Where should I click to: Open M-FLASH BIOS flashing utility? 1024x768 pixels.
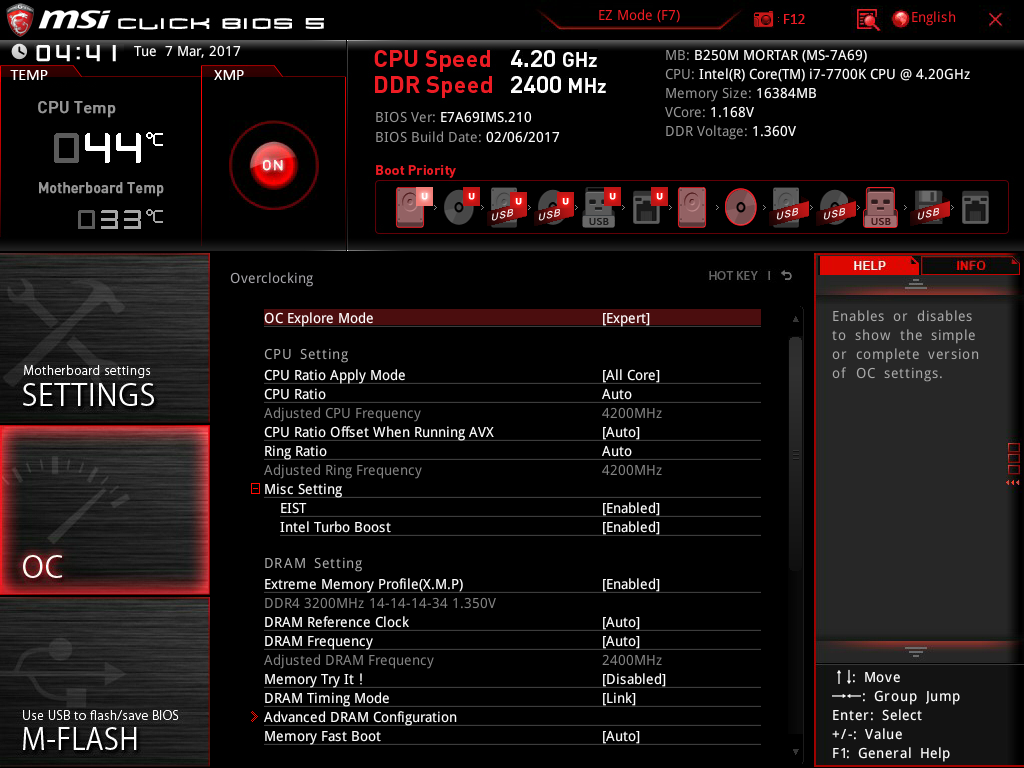105,682
